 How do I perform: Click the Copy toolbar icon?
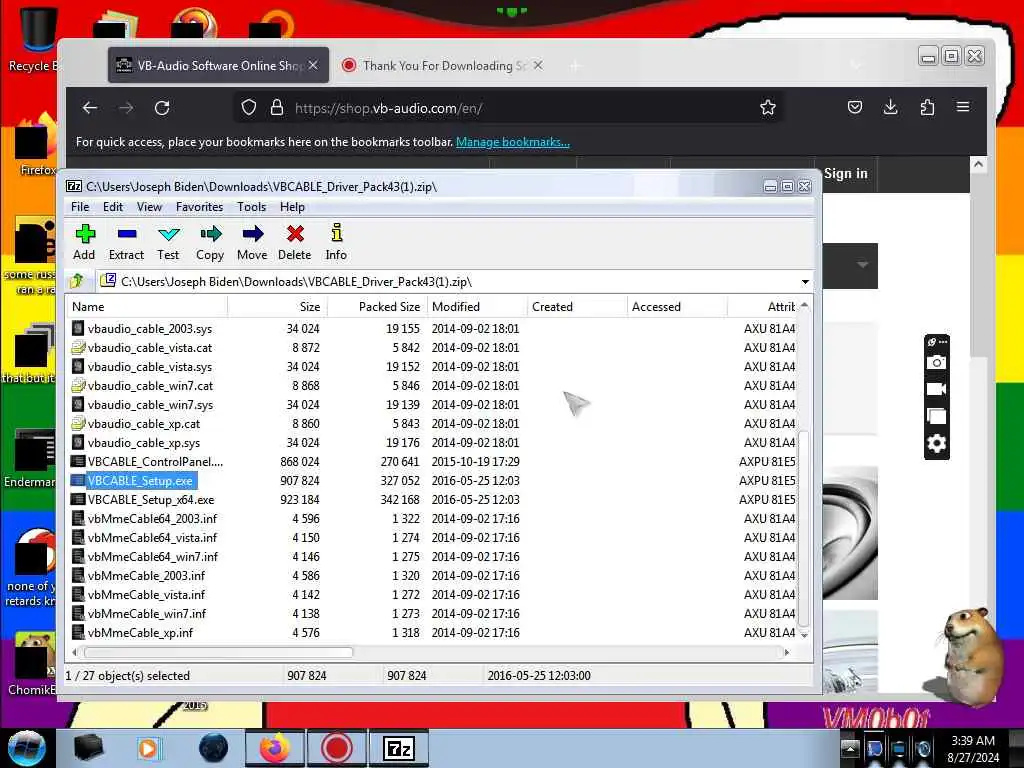tap(210, 242)
